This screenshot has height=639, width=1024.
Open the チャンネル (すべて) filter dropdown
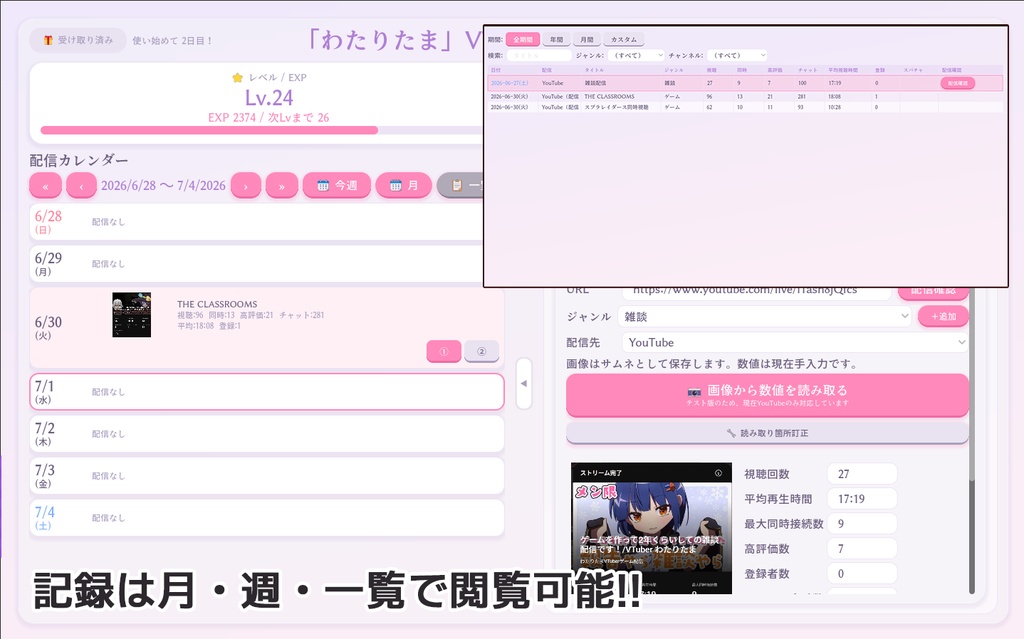tap(736, 56)
